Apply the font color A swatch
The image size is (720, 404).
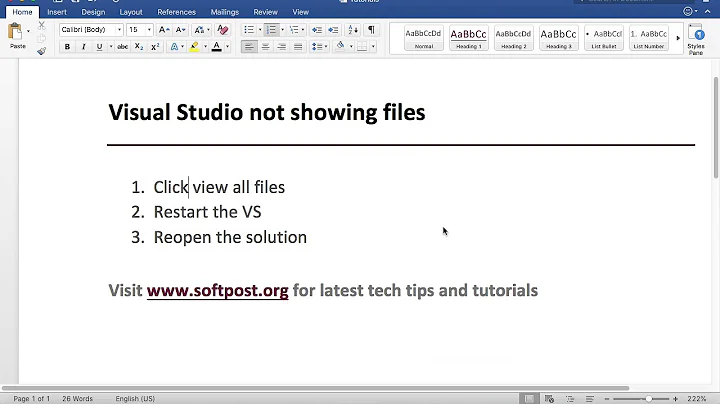pyautogui.click(x=217, y=46)
